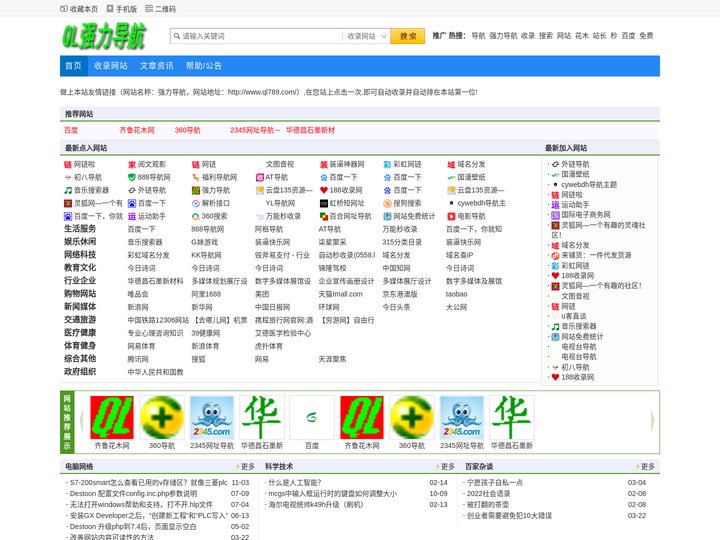Open article Destoon 配置文件config.inc.php参数说明
This screenshot has width=720, height=540.
133,494
